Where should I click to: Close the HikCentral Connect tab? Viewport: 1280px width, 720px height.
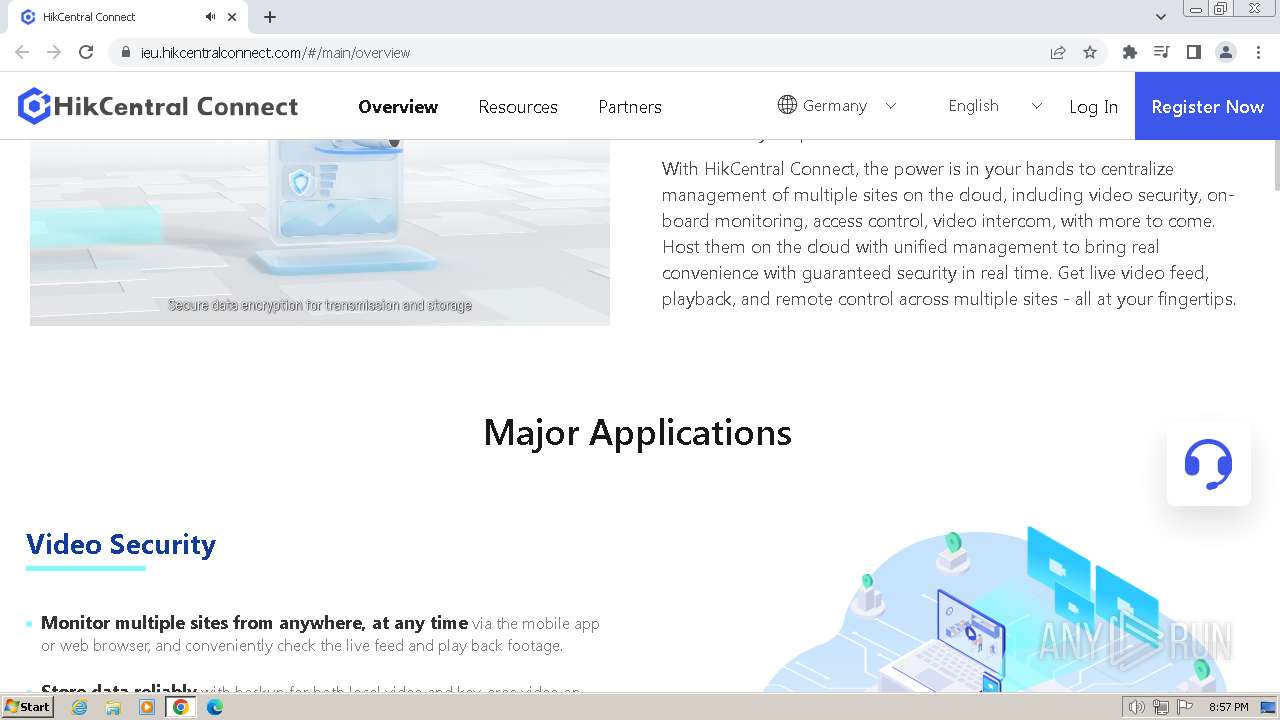(232, 17)
